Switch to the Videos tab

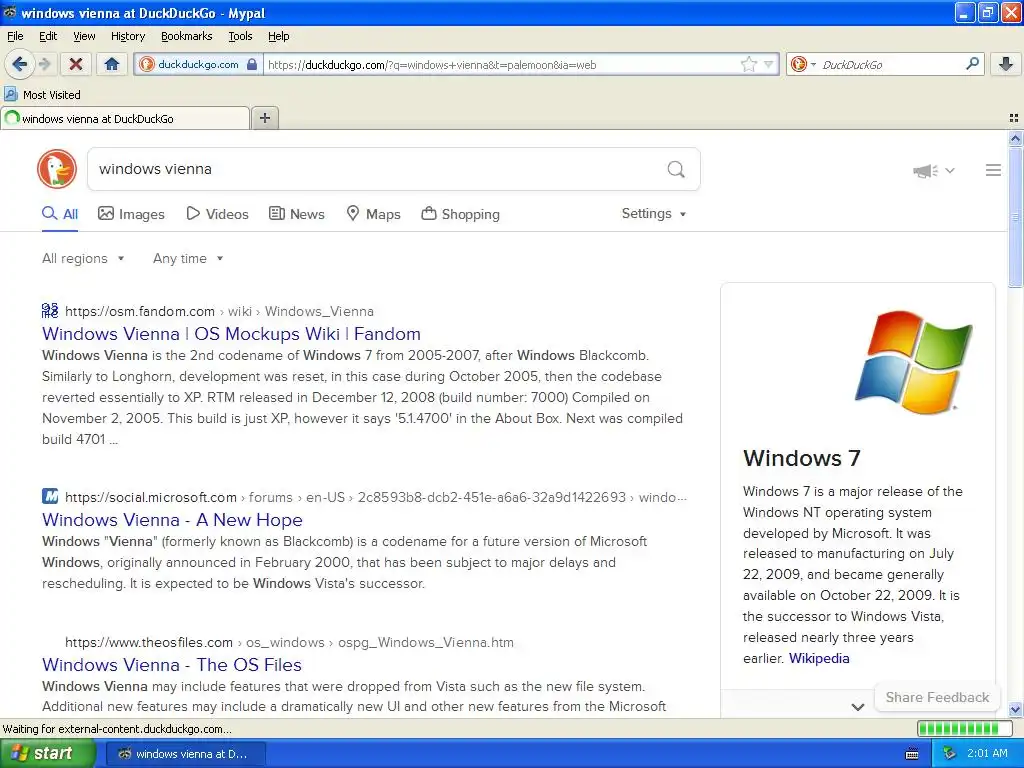pyautogui.click(x=217, y=214)
